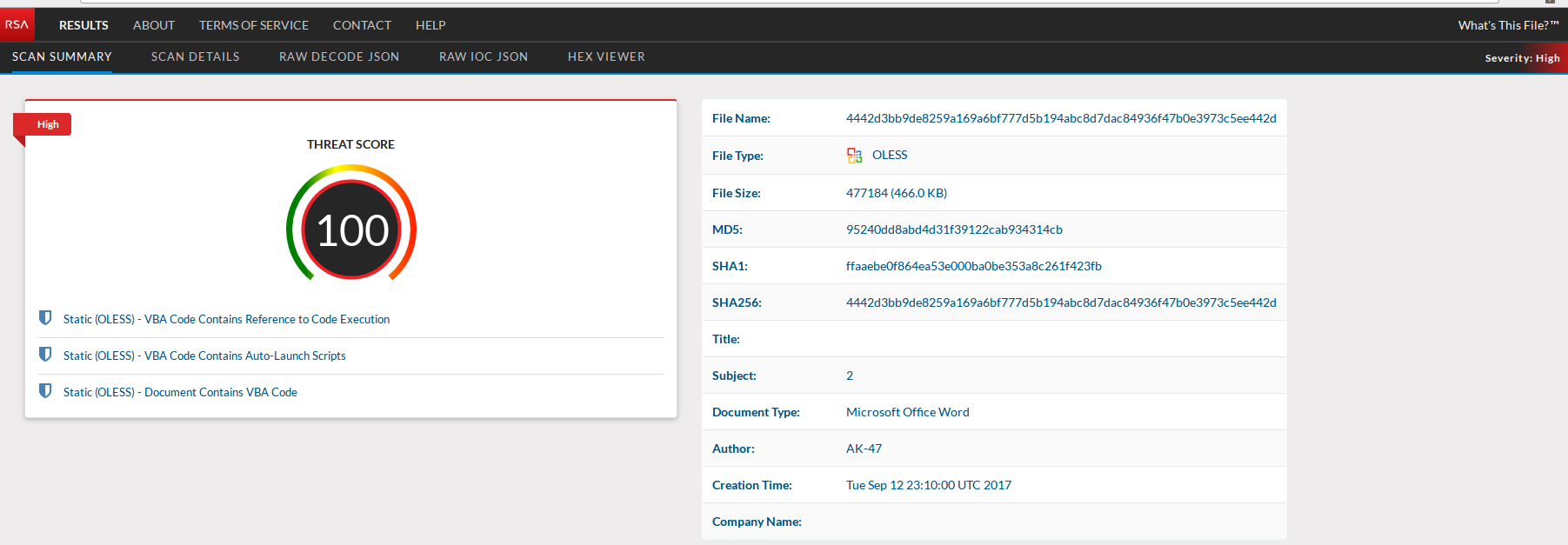1568x545 pixels.
Task: Go to Terms of Service page
Action: 253,25
